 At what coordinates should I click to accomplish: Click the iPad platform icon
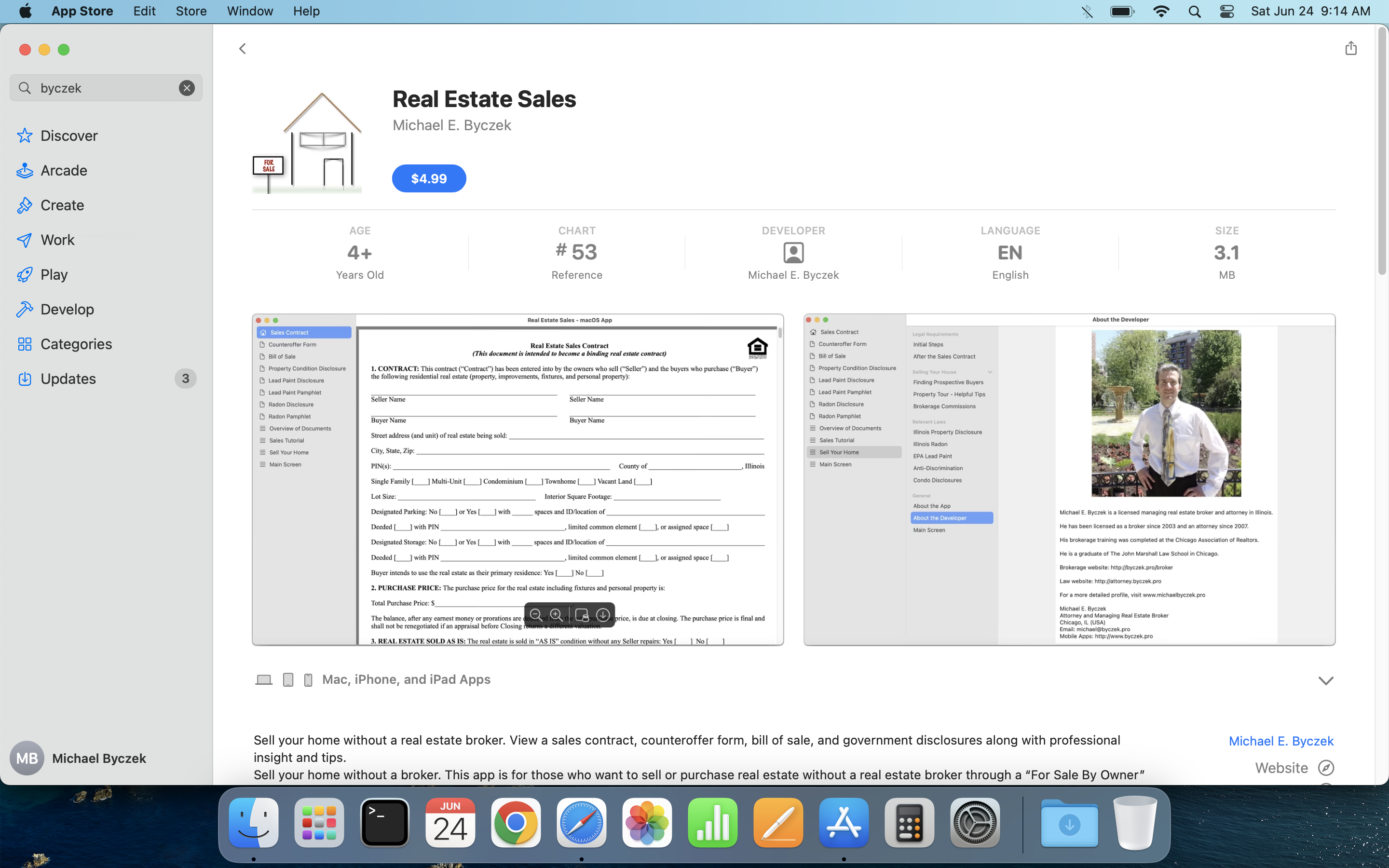click(288, 680)
